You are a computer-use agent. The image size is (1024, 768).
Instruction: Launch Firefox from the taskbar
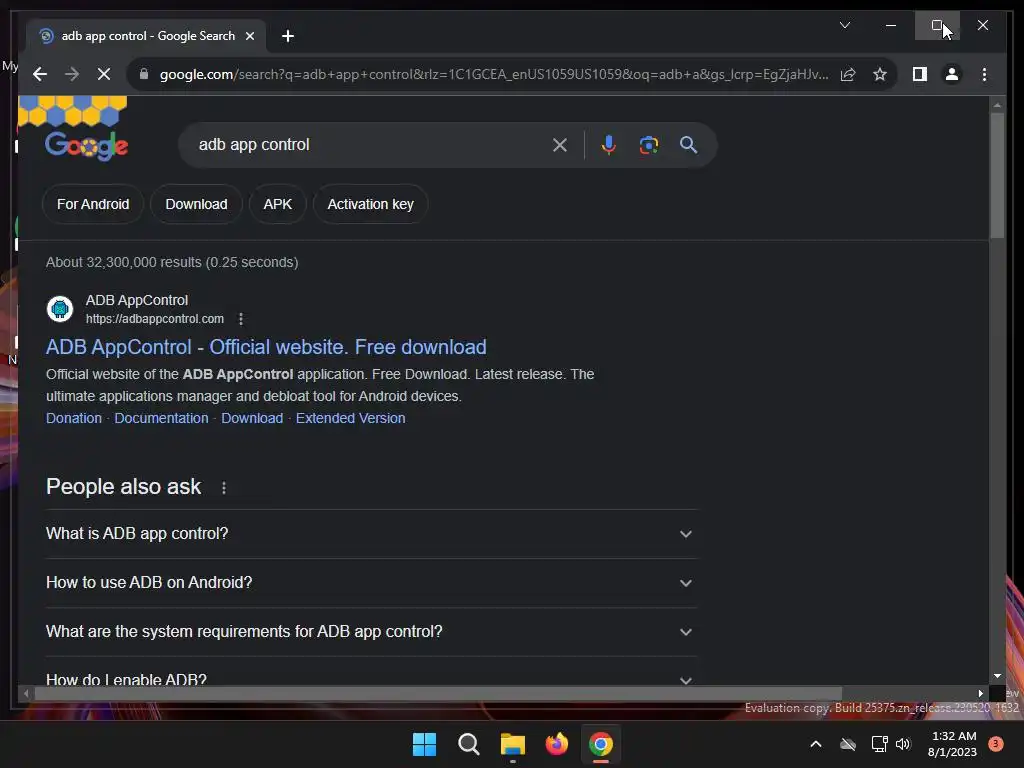coord(556,744)
